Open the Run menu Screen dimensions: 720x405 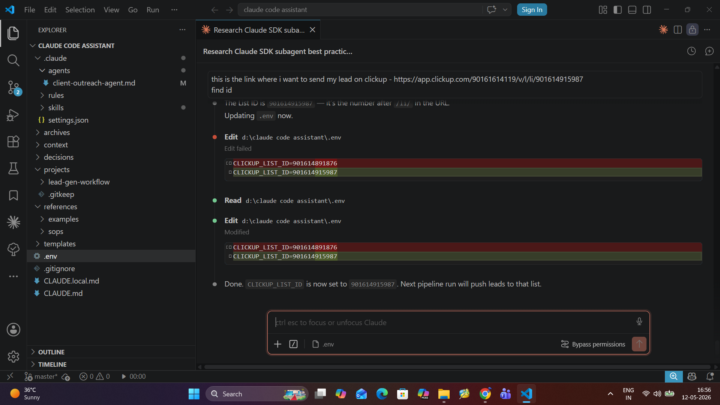click(x=152, y=10)
